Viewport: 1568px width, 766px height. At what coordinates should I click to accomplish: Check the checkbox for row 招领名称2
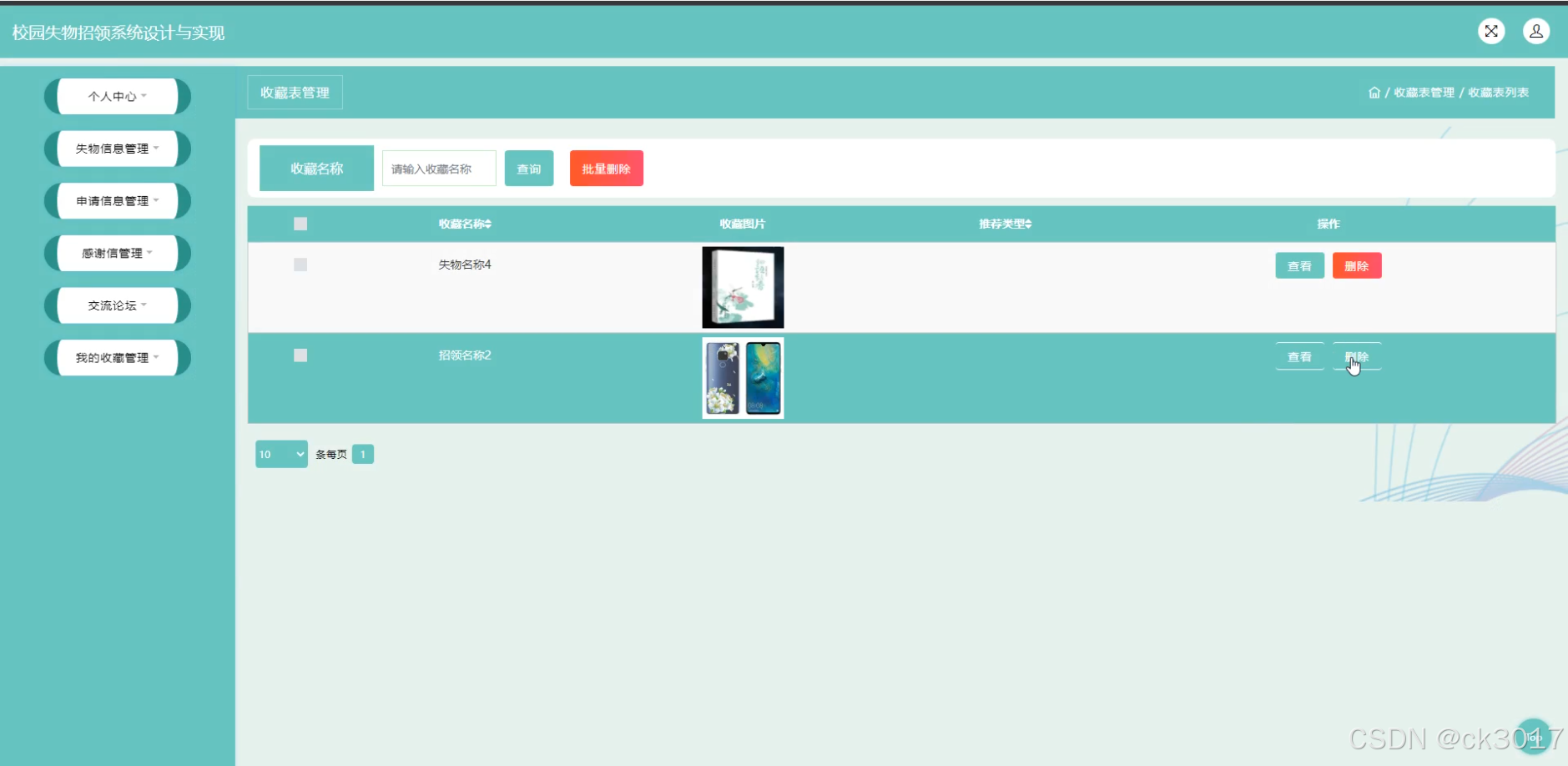(x=300, y=355)
